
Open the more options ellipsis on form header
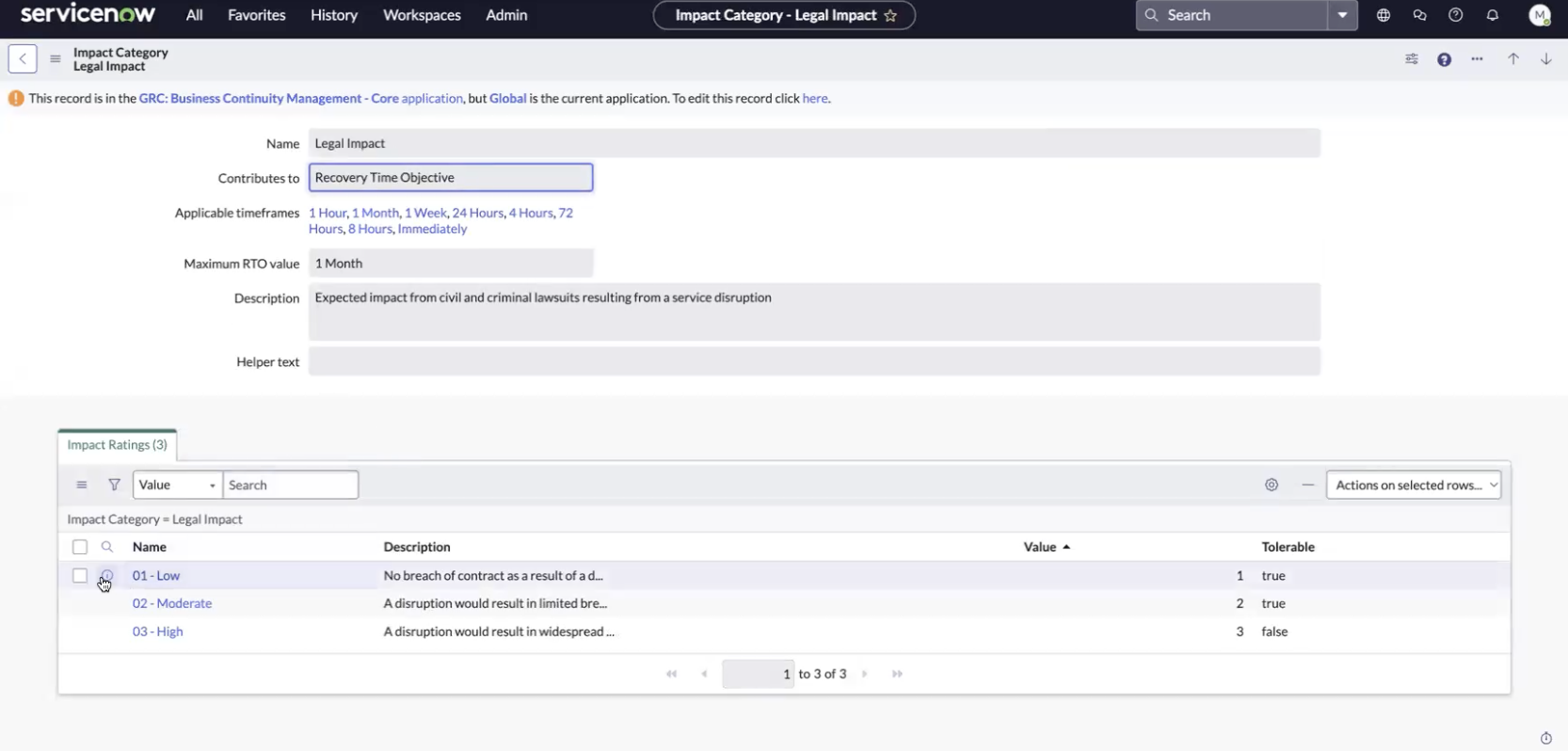click(1477, 59)
